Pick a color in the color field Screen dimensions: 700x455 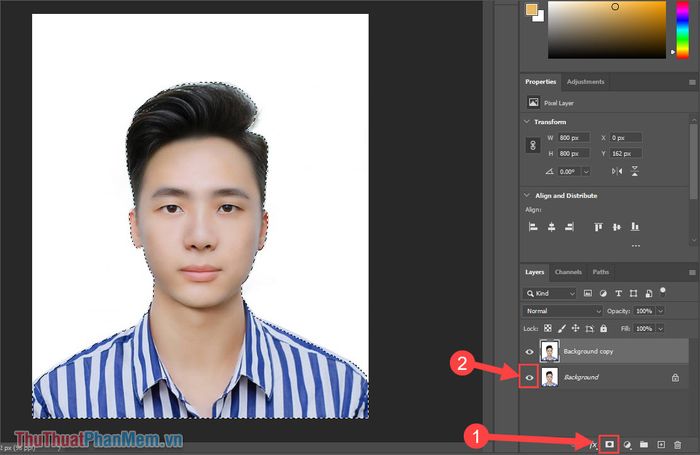[x=607, y=29]
